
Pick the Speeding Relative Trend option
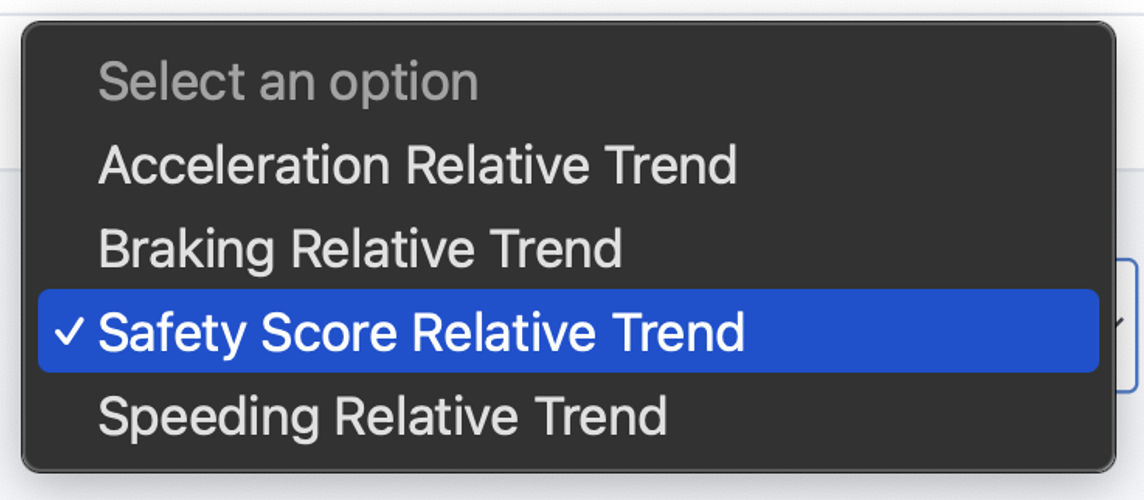tap(568, 415)
